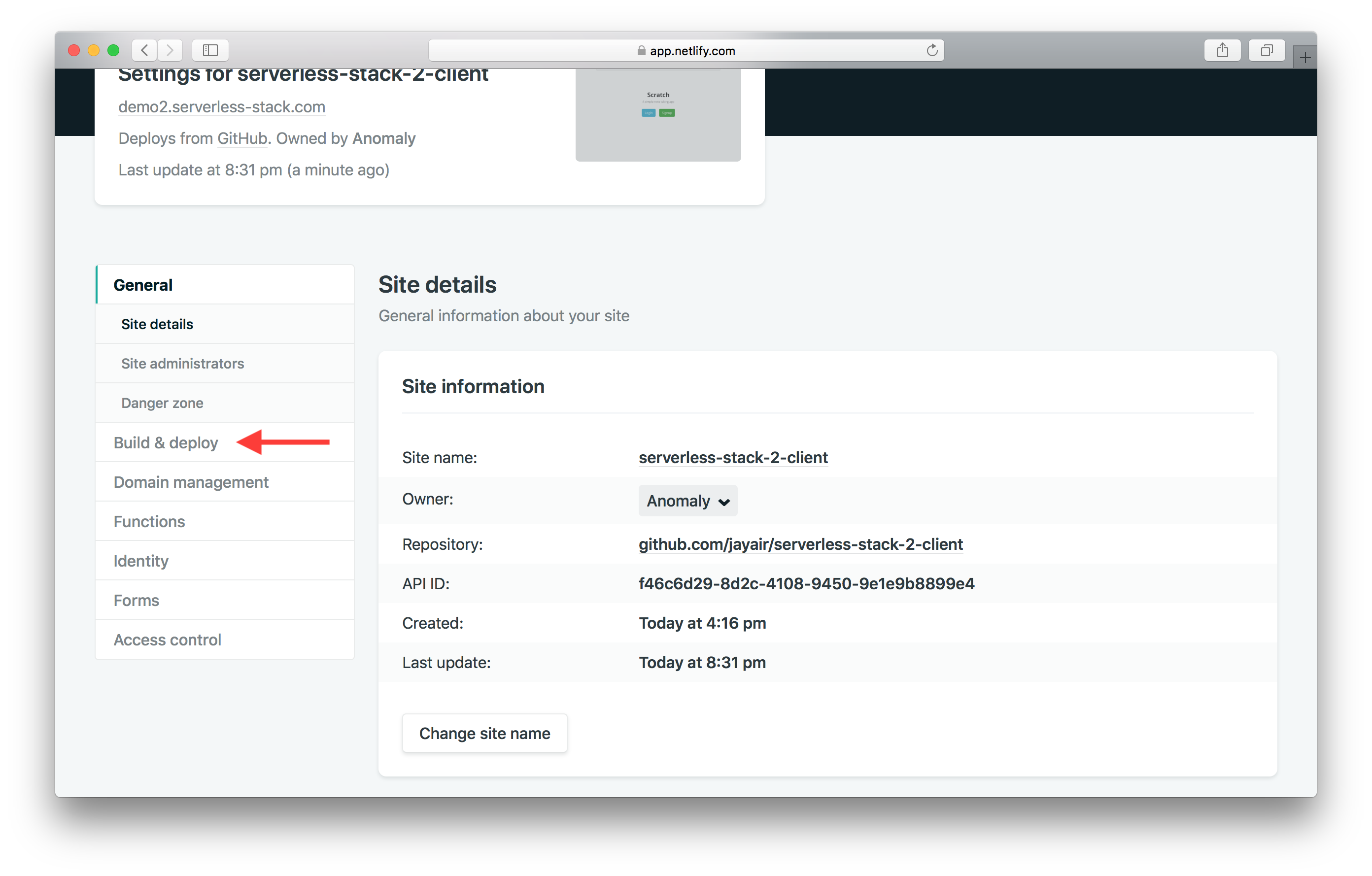Open Domain management settings
The image size is (1372, 876).
tap(192, 481)
